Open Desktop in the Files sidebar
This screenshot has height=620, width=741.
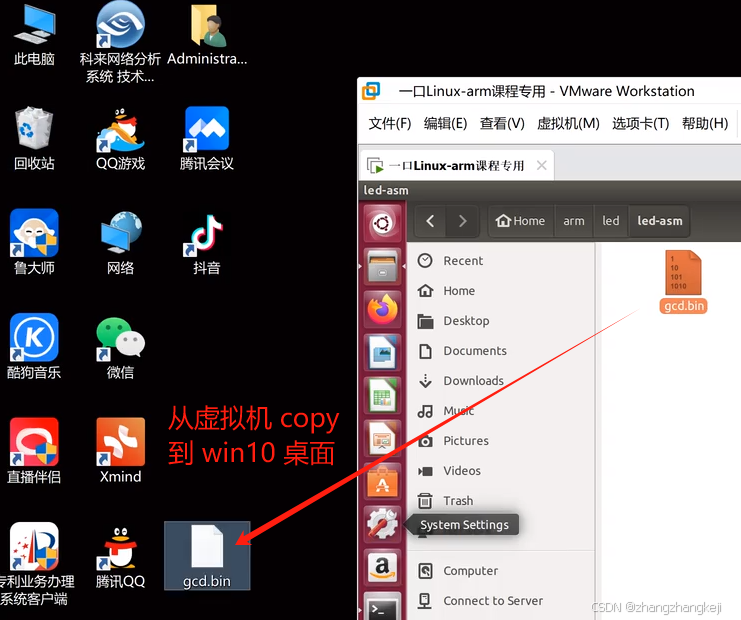tap(500, 321)
